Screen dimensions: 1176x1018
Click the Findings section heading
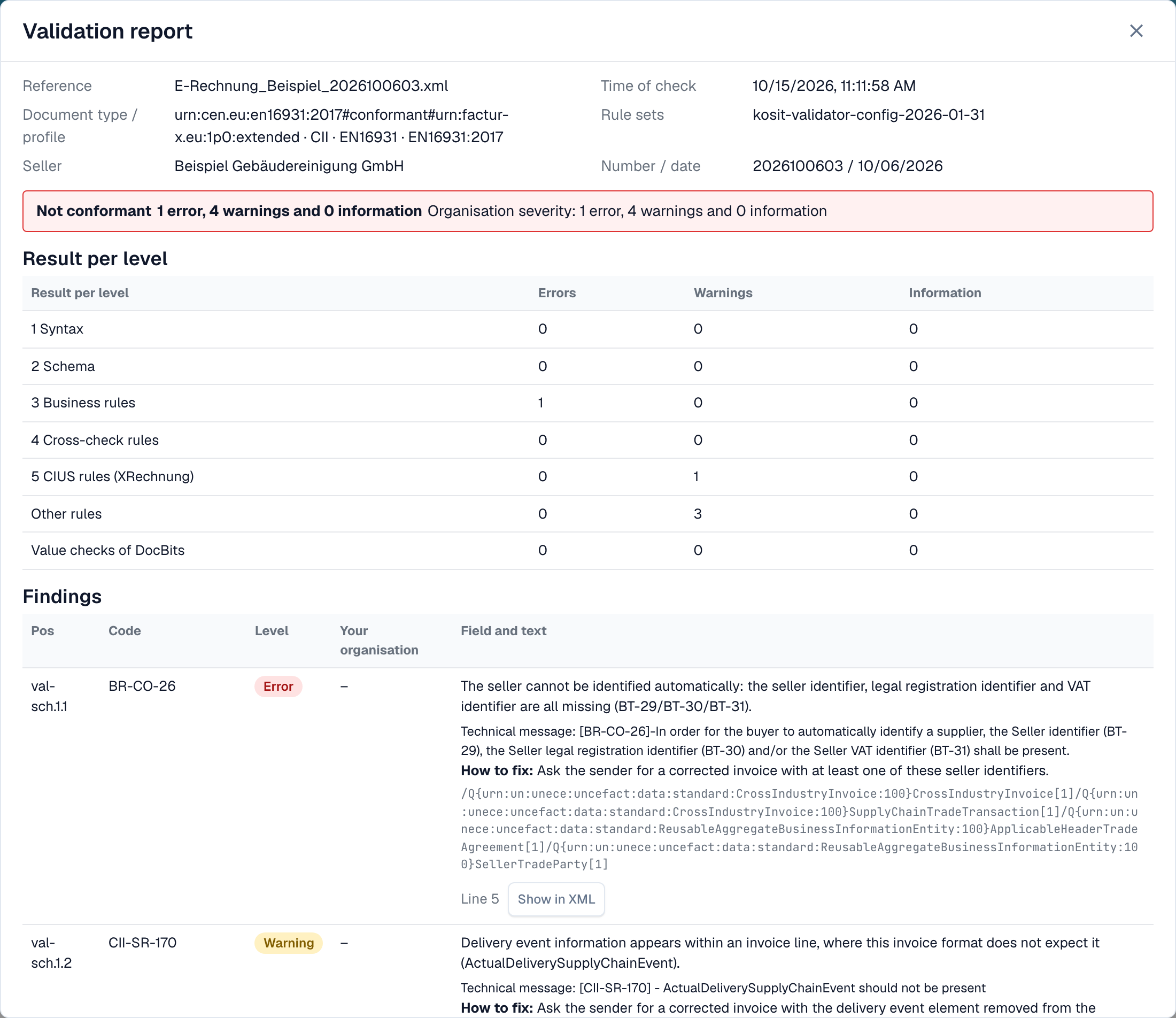coord(62,597)
